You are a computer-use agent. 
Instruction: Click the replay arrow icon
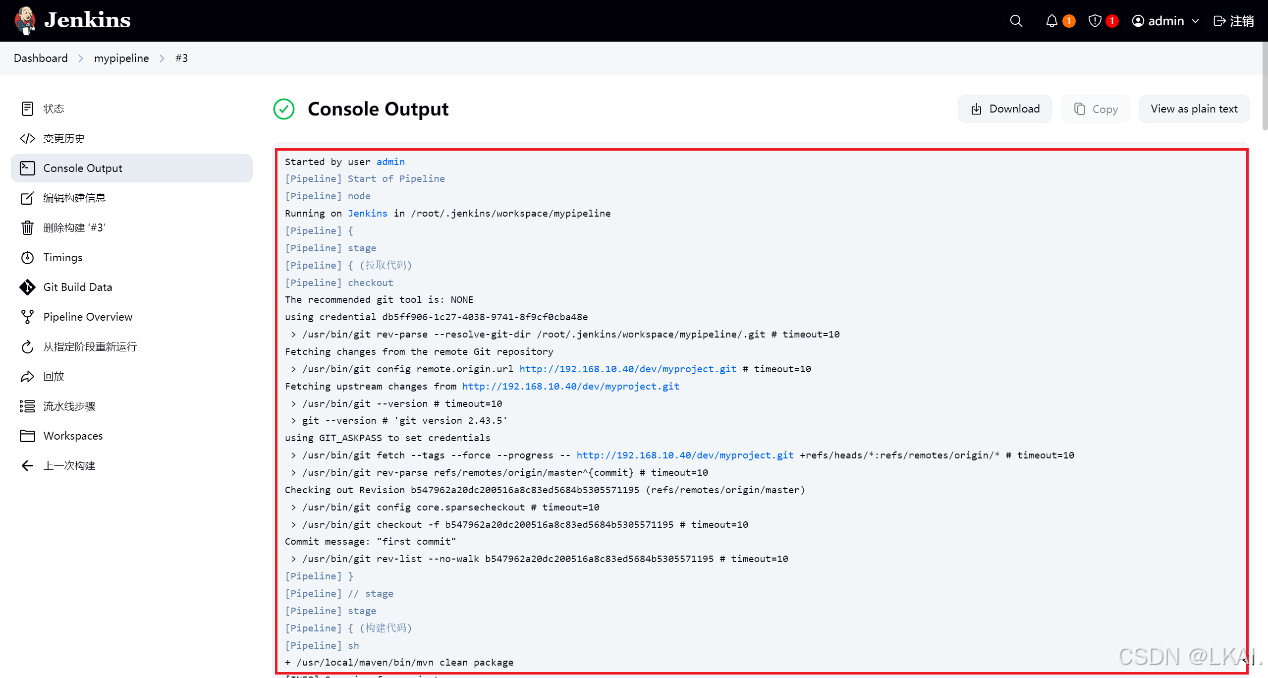coord(27,376)
